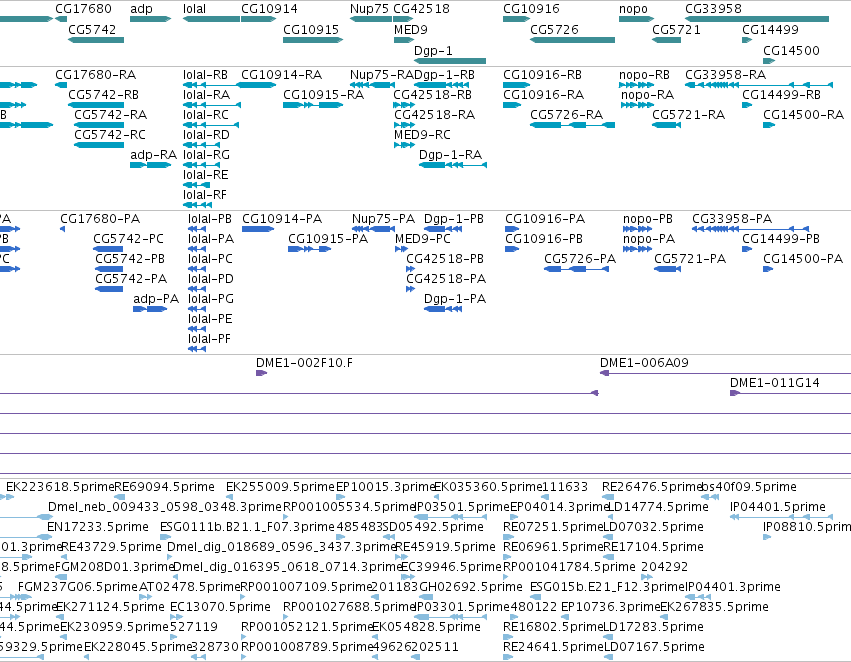The image size is (851, 662).
Task: Click protein CG10915-PA glyph
Action: click(309, 249)
